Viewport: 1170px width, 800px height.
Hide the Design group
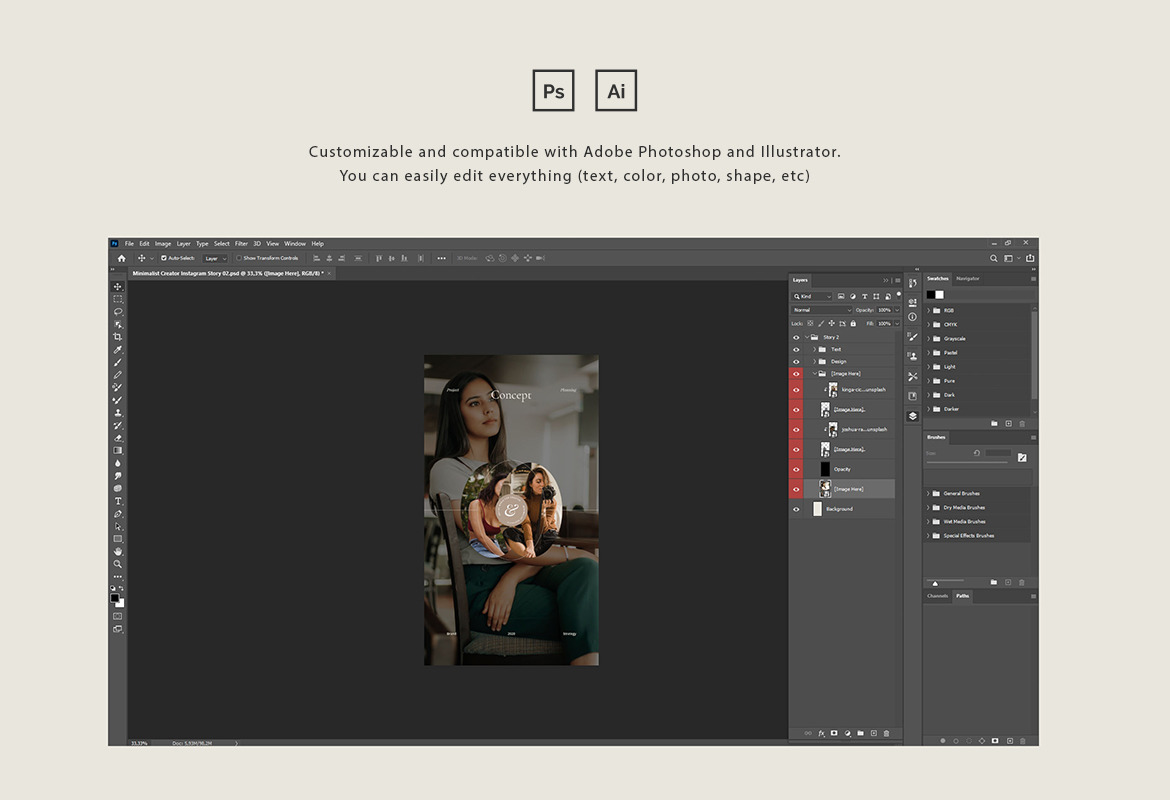(x=796, y=361)
